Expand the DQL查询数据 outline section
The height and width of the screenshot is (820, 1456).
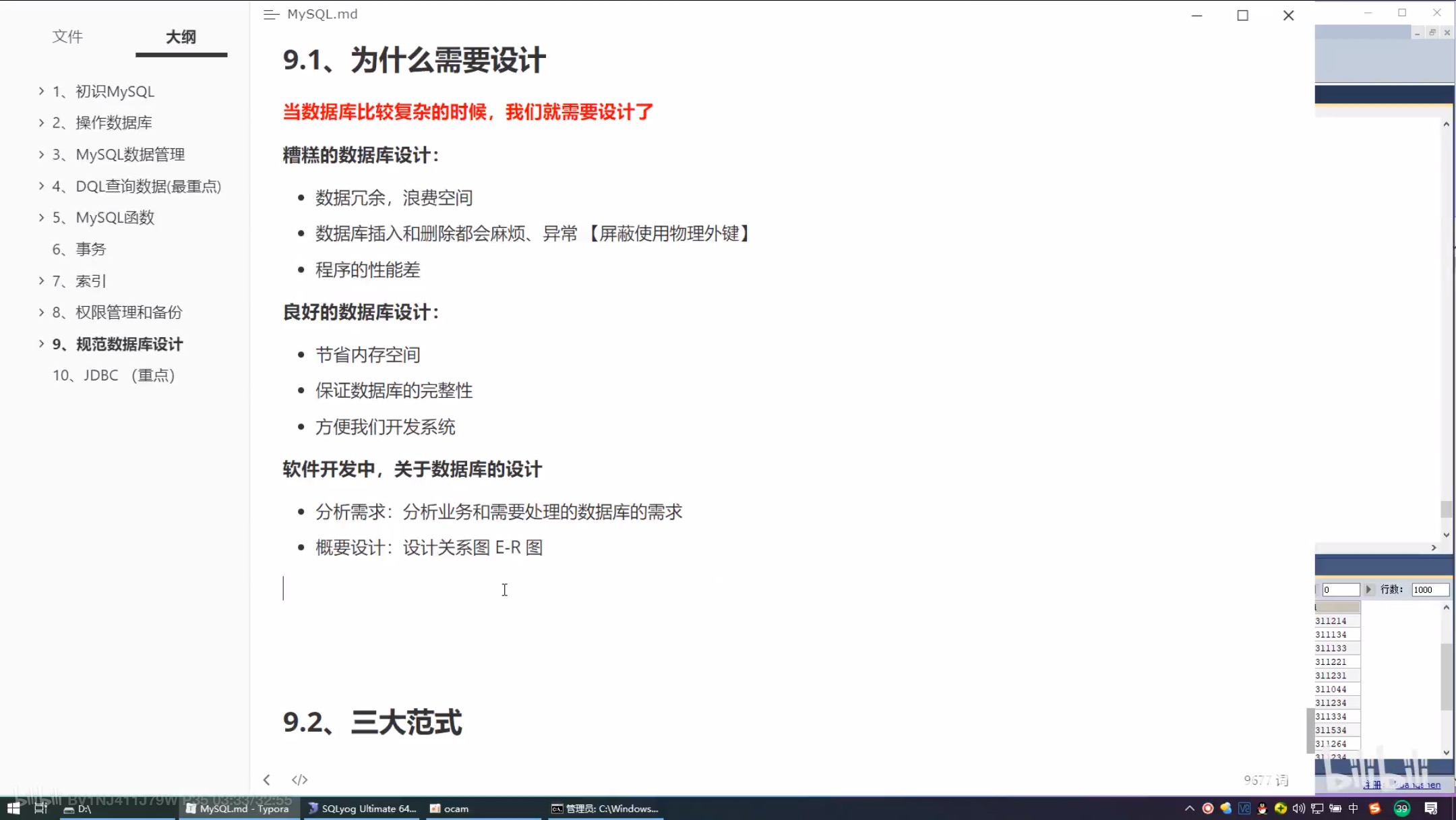click(x=41, y=186)
